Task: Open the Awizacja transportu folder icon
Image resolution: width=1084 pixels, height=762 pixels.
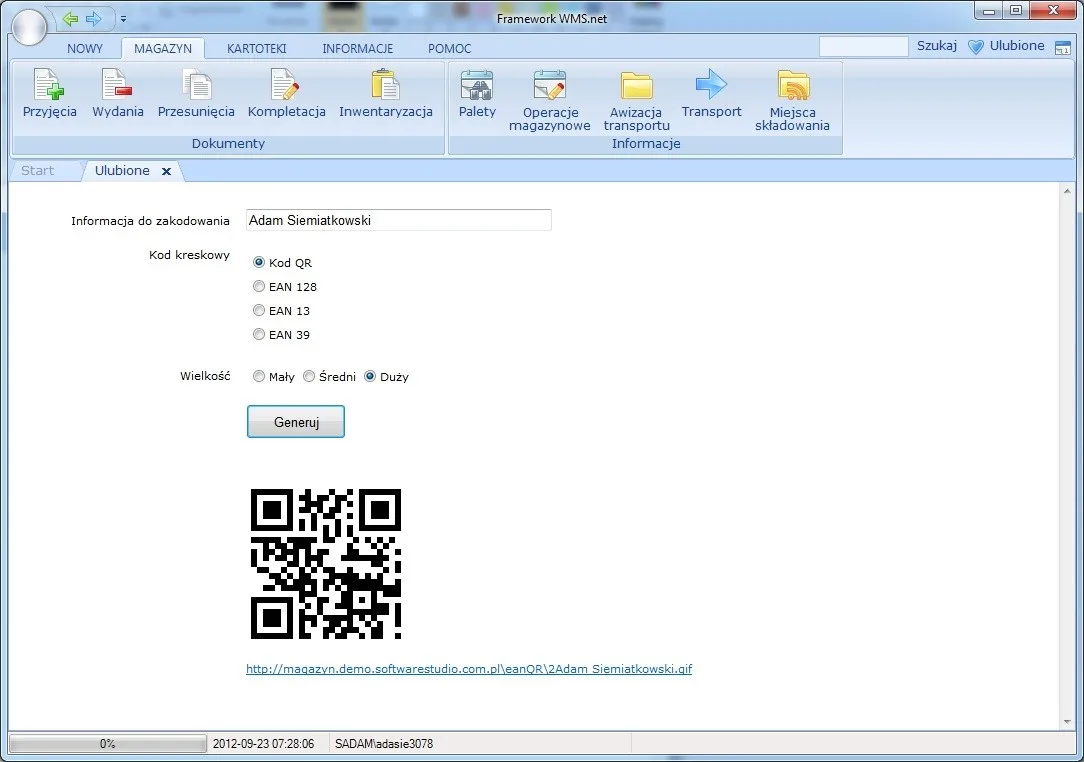Action: (x=636, y=100)
